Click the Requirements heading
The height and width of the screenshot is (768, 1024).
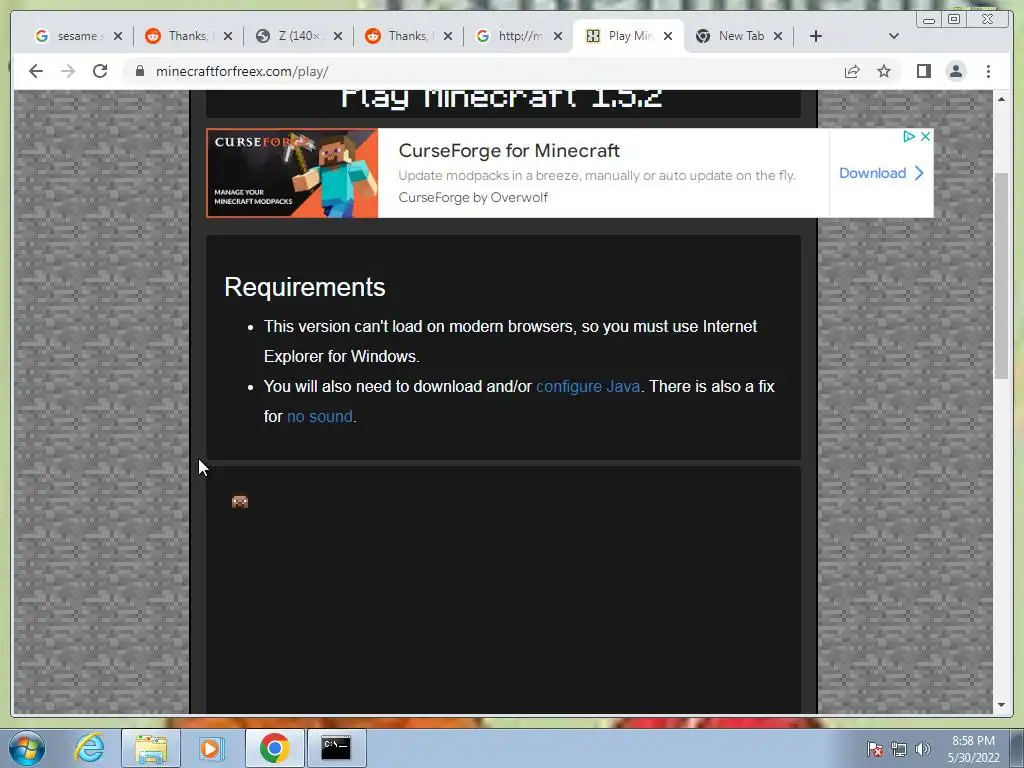304,287
